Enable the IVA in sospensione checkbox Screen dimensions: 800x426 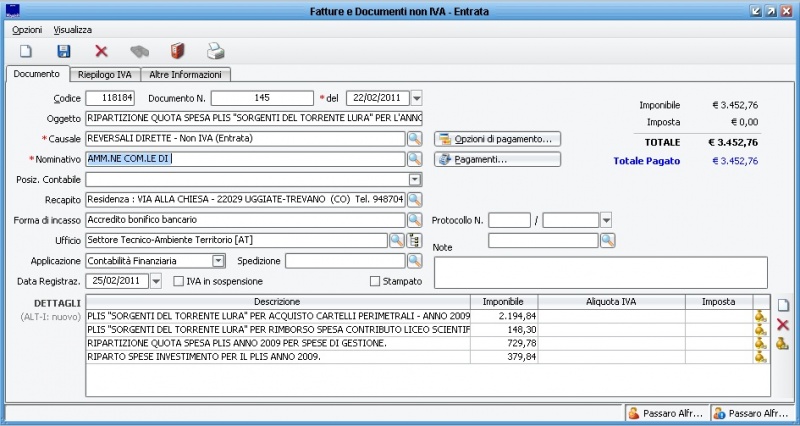(x=179, y=281)
